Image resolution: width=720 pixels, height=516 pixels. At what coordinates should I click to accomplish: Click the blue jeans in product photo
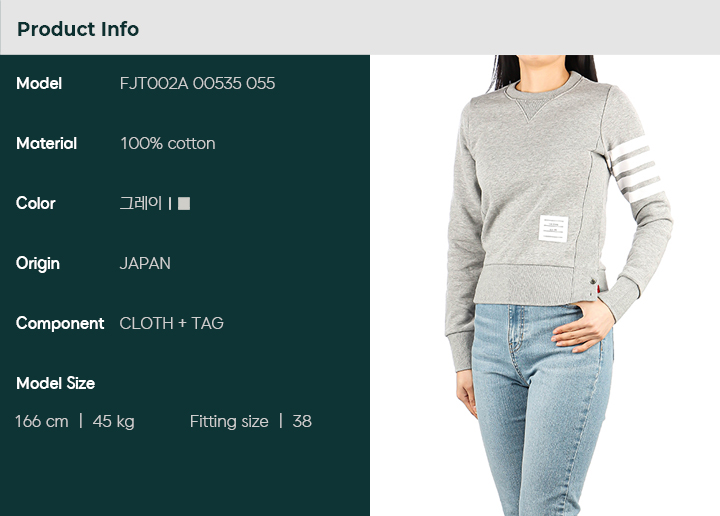(540, 409)
